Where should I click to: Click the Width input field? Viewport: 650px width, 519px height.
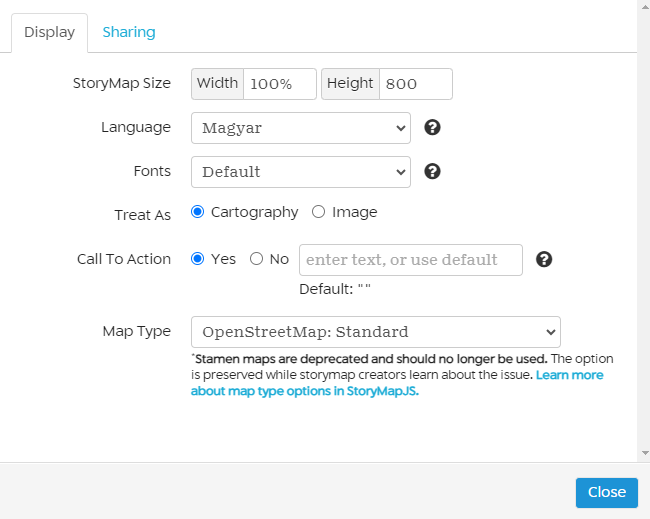coord(279,84)
